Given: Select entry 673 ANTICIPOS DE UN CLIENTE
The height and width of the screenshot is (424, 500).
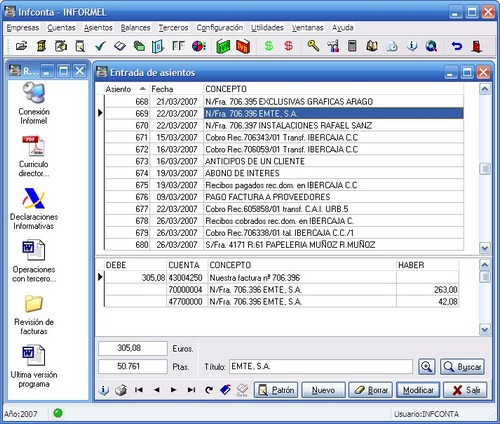Looking at the screenshot, I should point(284,161).
